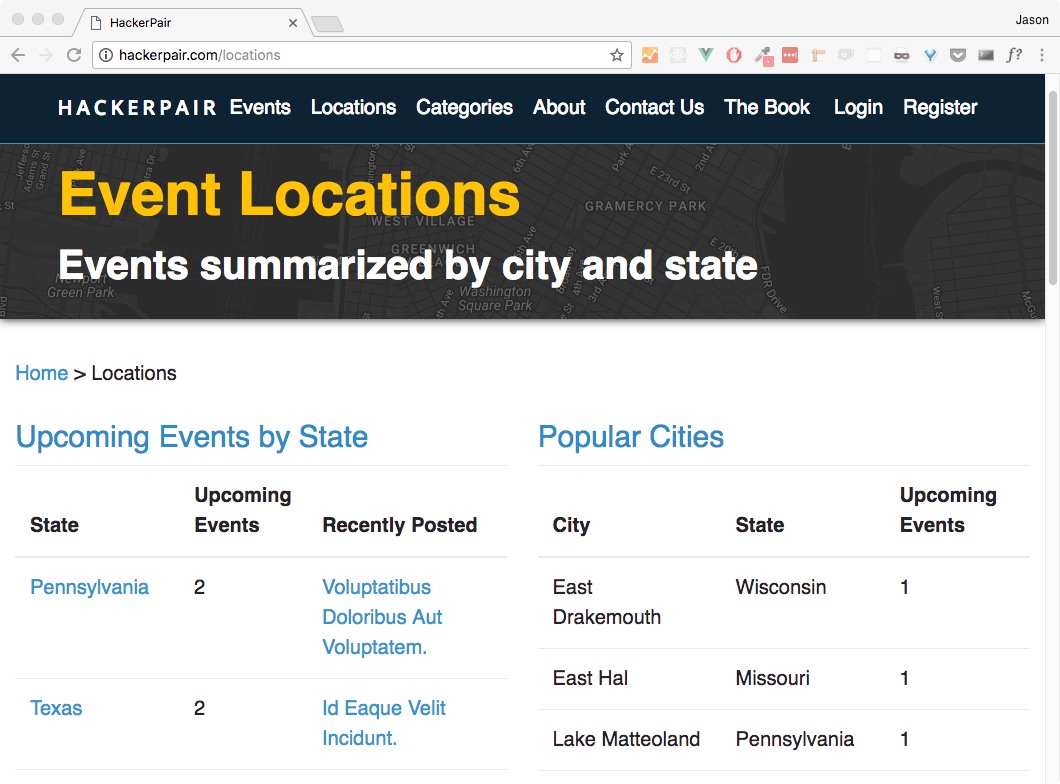Save page to Pocket extension
This screenshot has height=784, width=1060.
click(x=958, y=55)
